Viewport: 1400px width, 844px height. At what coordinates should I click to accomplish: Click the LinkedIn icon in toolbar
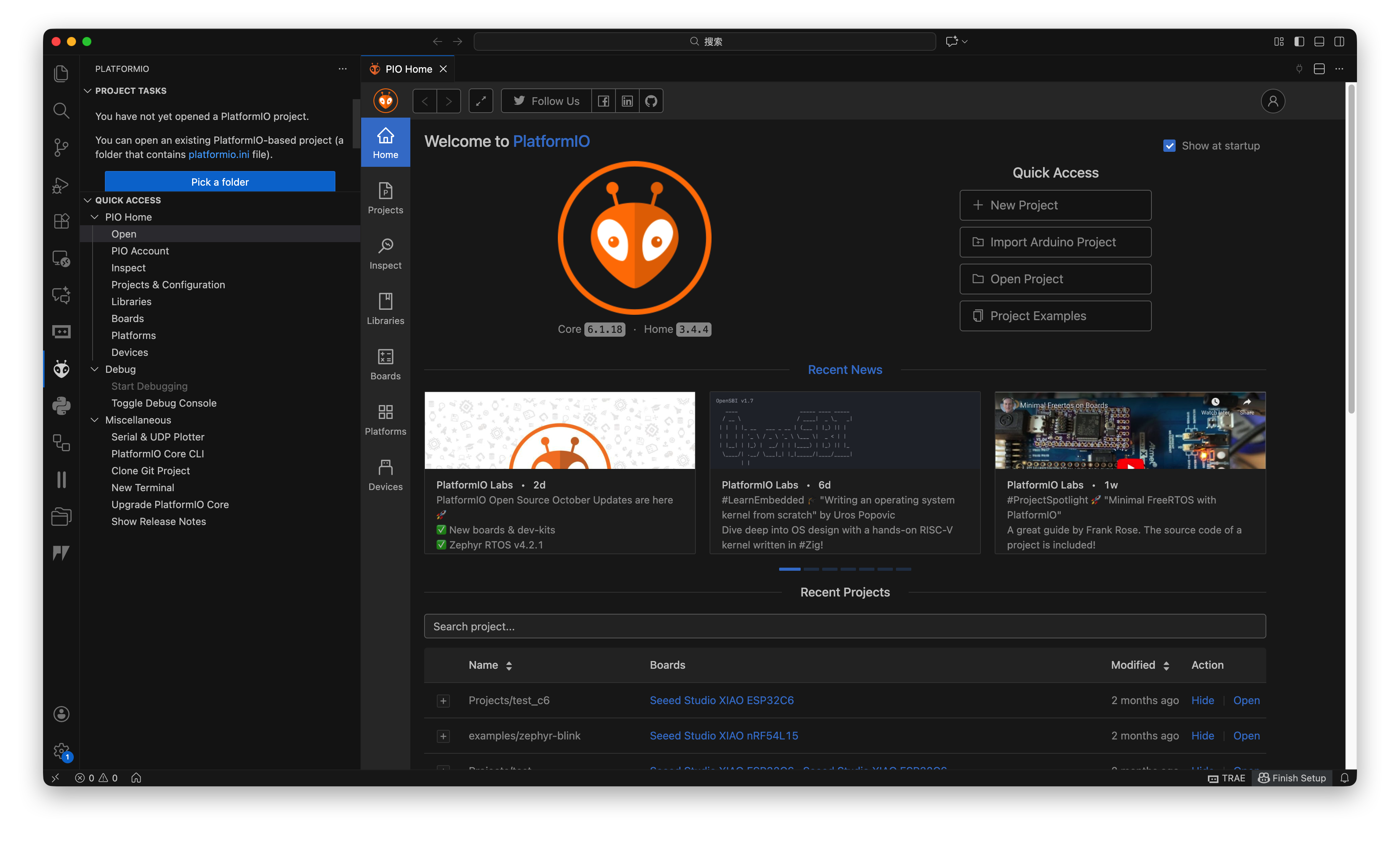[627, 101]
